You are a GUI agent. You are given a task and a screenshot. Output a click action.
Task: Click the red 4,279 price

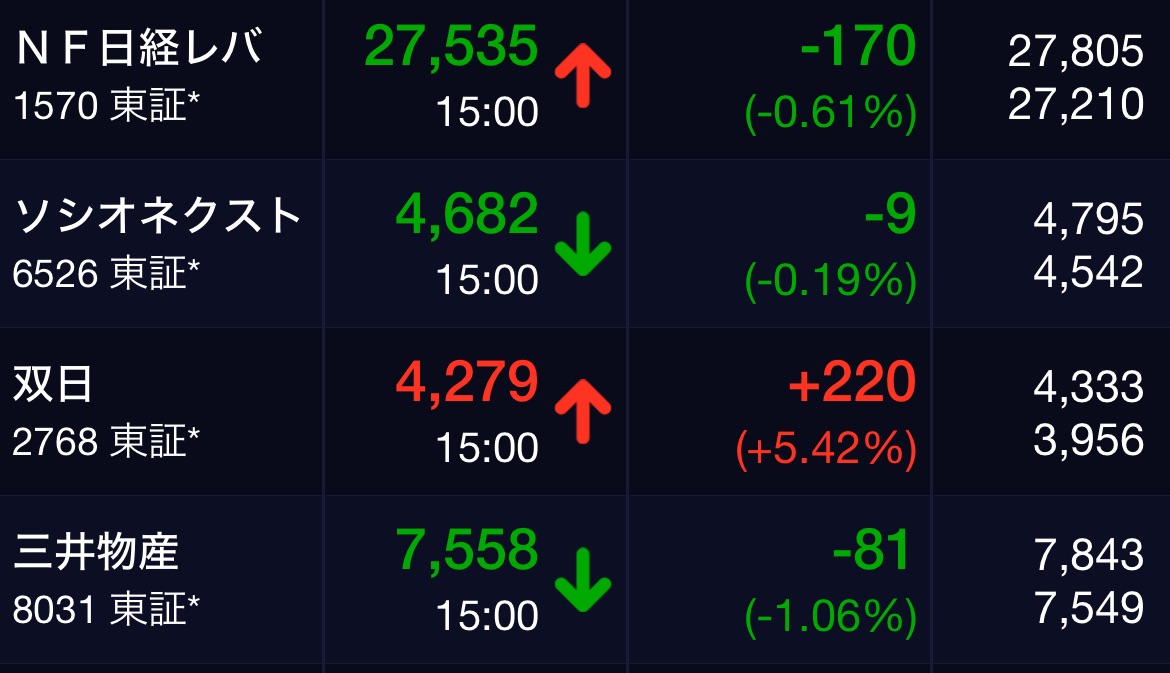(x=467, y=382)
